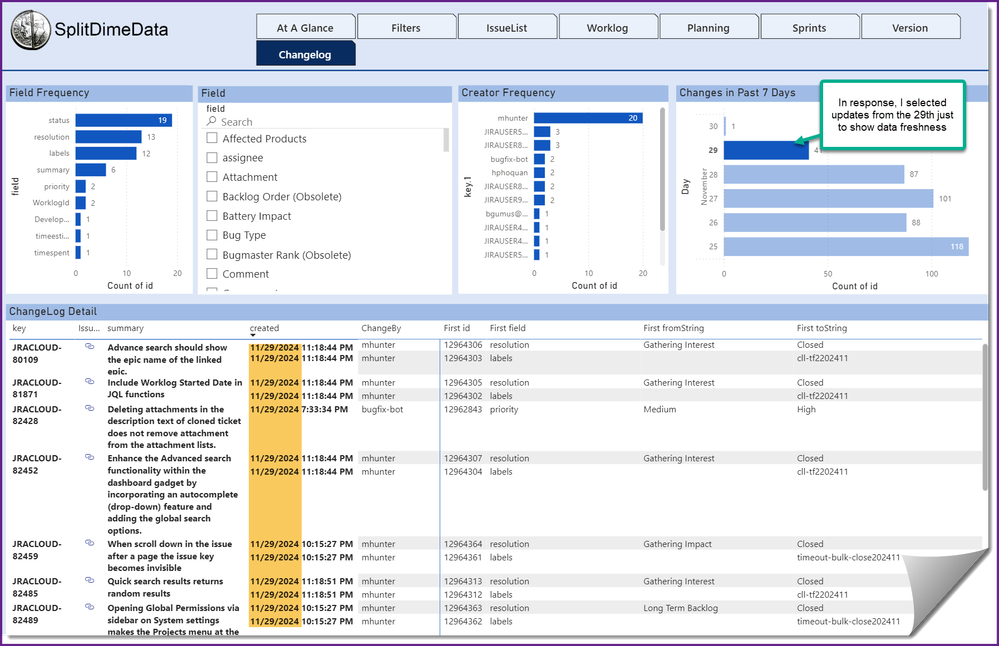Screen dimensions: 999x646
Task: Switch to the At A Glance tab
Action: (305, 28)
